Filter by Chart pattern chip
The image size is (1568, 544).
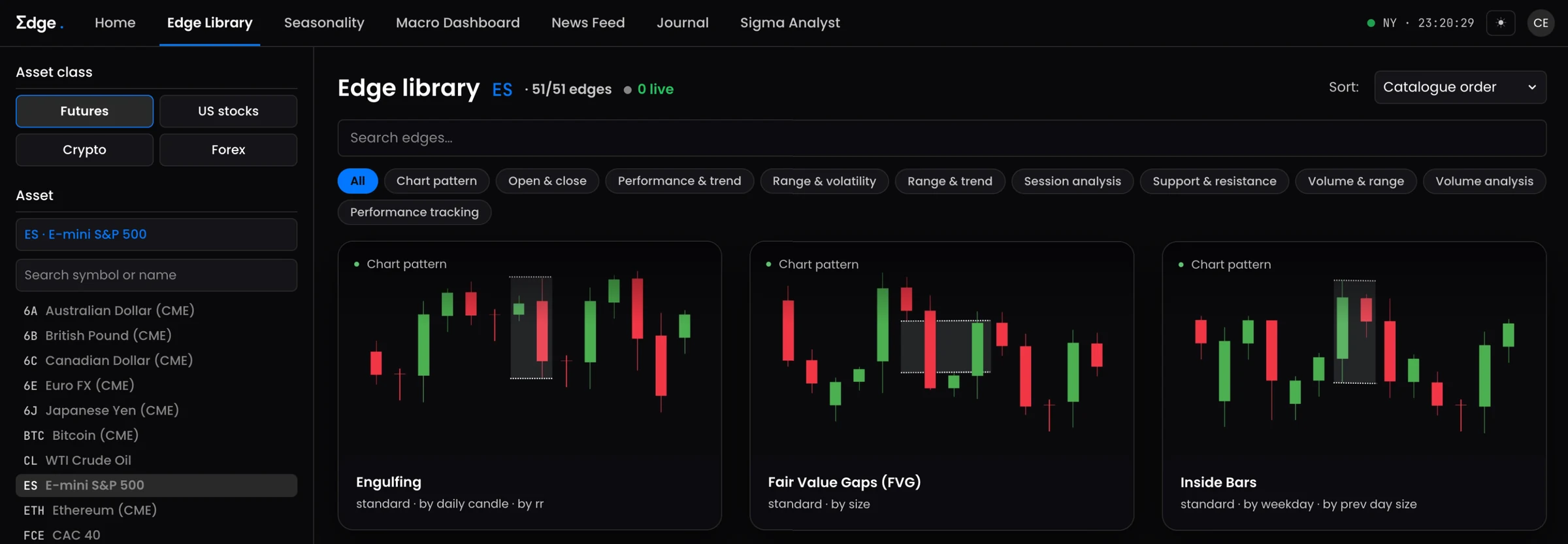point(436,181)
